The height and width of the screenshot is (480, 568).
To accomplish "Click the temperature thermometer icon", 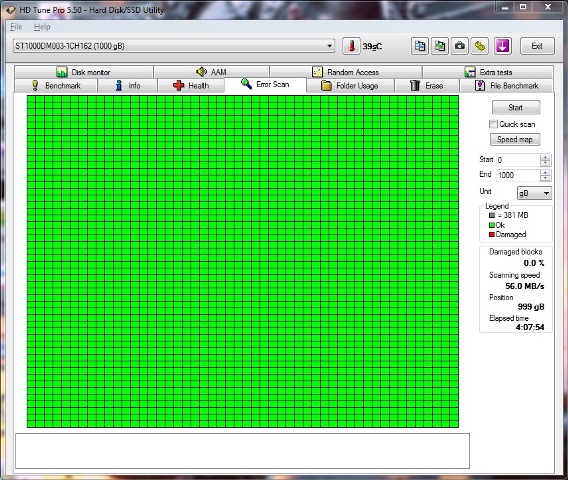I will tap(351, 46).
